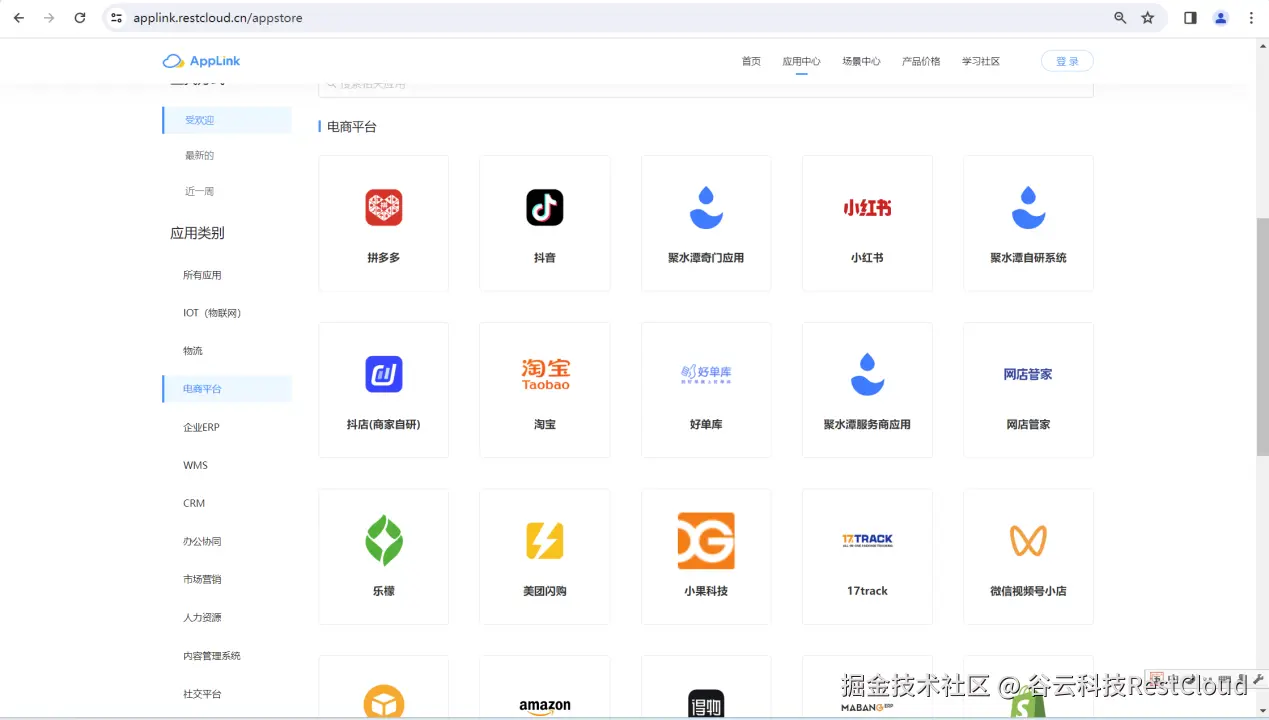The height and width of the screenshot is (720, 1269).
Task: Select the 聚水潭服务商应用 icon
Action: click(x=867, y=374)
